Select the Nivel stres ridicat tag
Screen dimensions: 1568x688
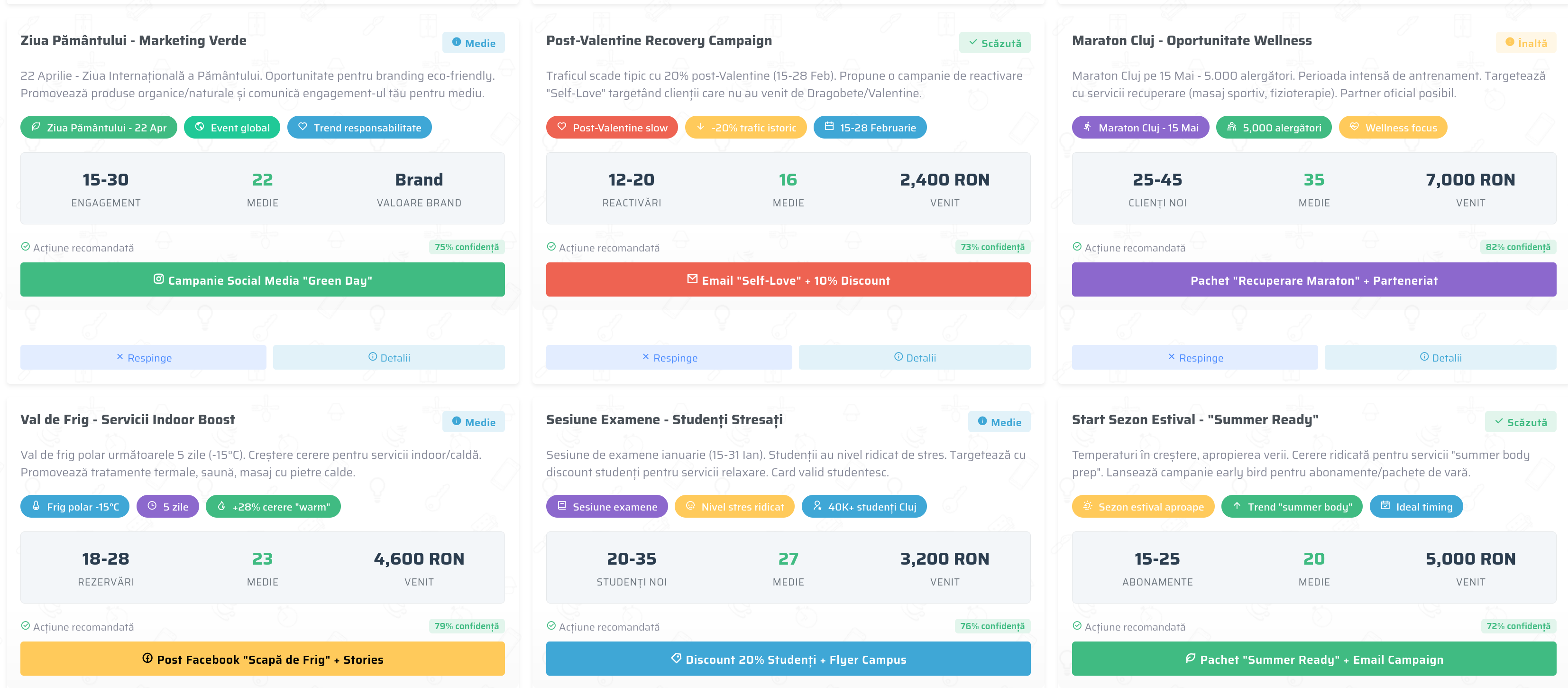point(734,506)
